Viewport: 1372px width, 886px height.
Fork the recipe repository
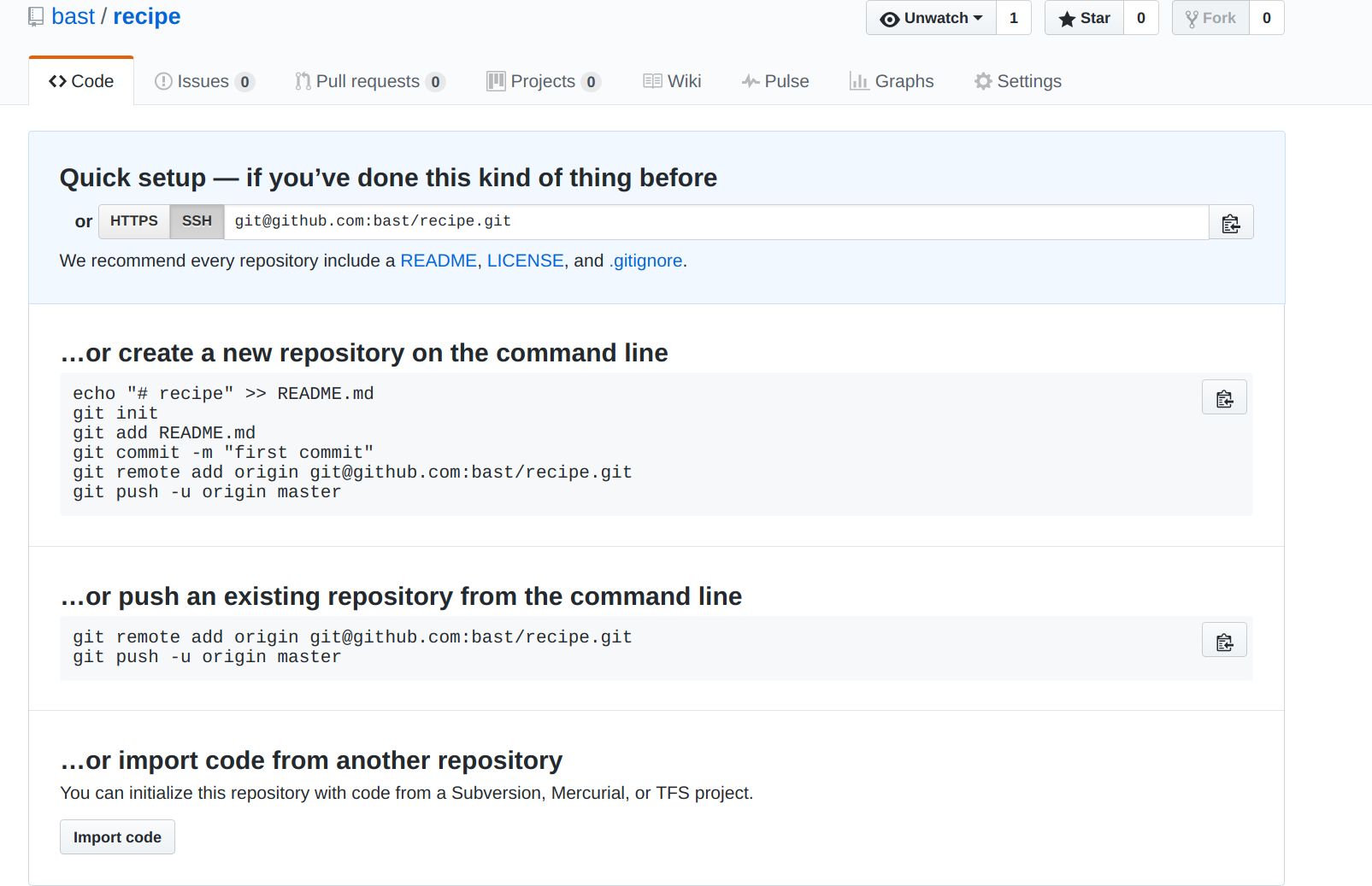[1210, 18]
